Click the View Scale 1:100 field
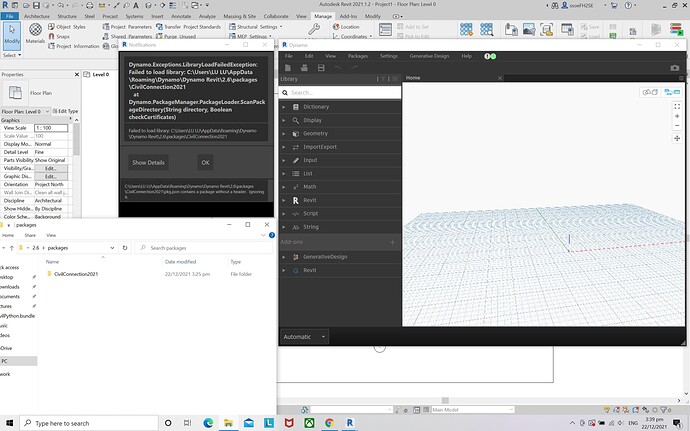Viewport: 690px width, 431px height. click(51, 128)
